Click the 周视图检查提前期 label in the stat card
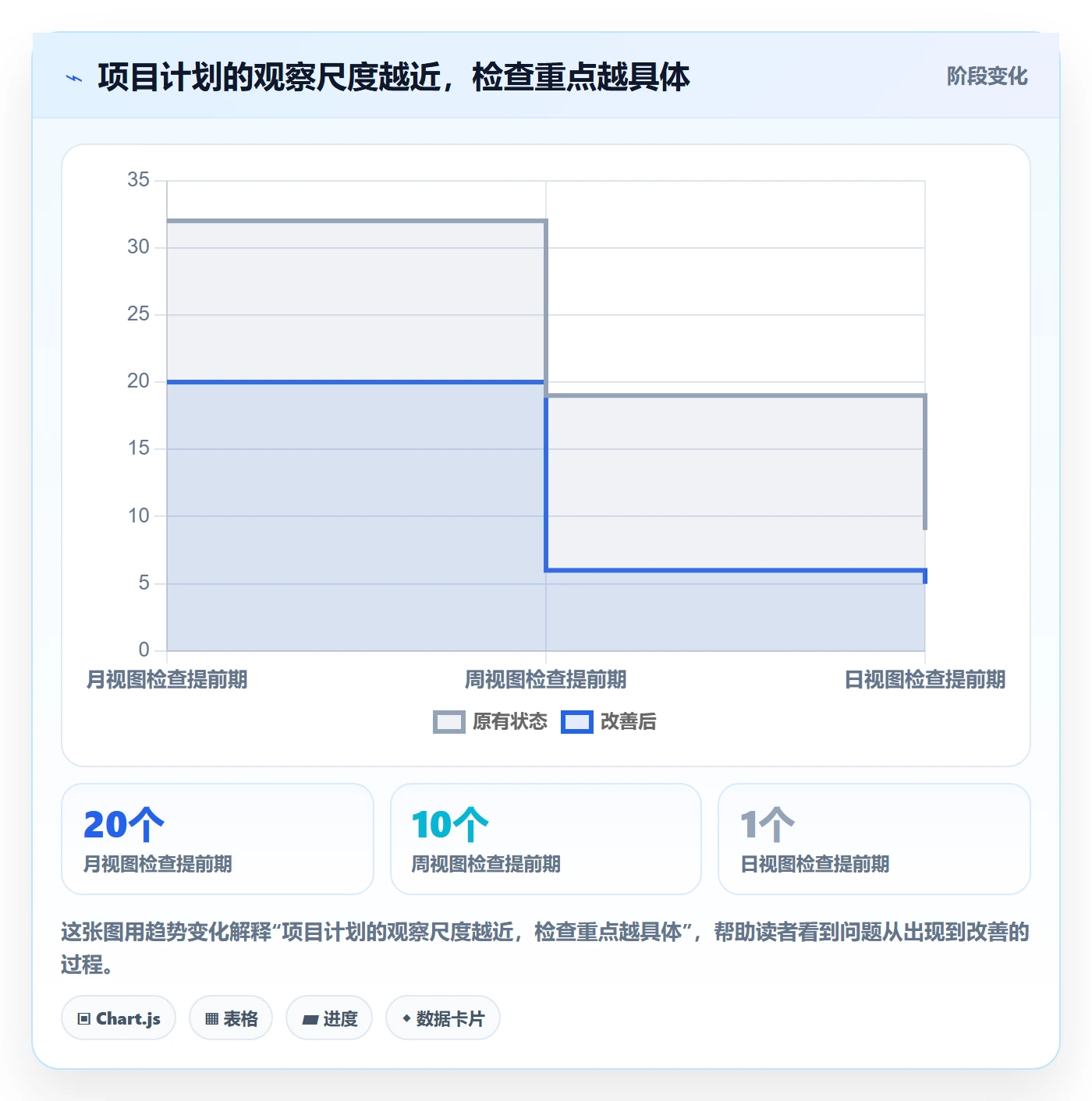This screenshot has height=1101, width=1092. click(486, 864)
